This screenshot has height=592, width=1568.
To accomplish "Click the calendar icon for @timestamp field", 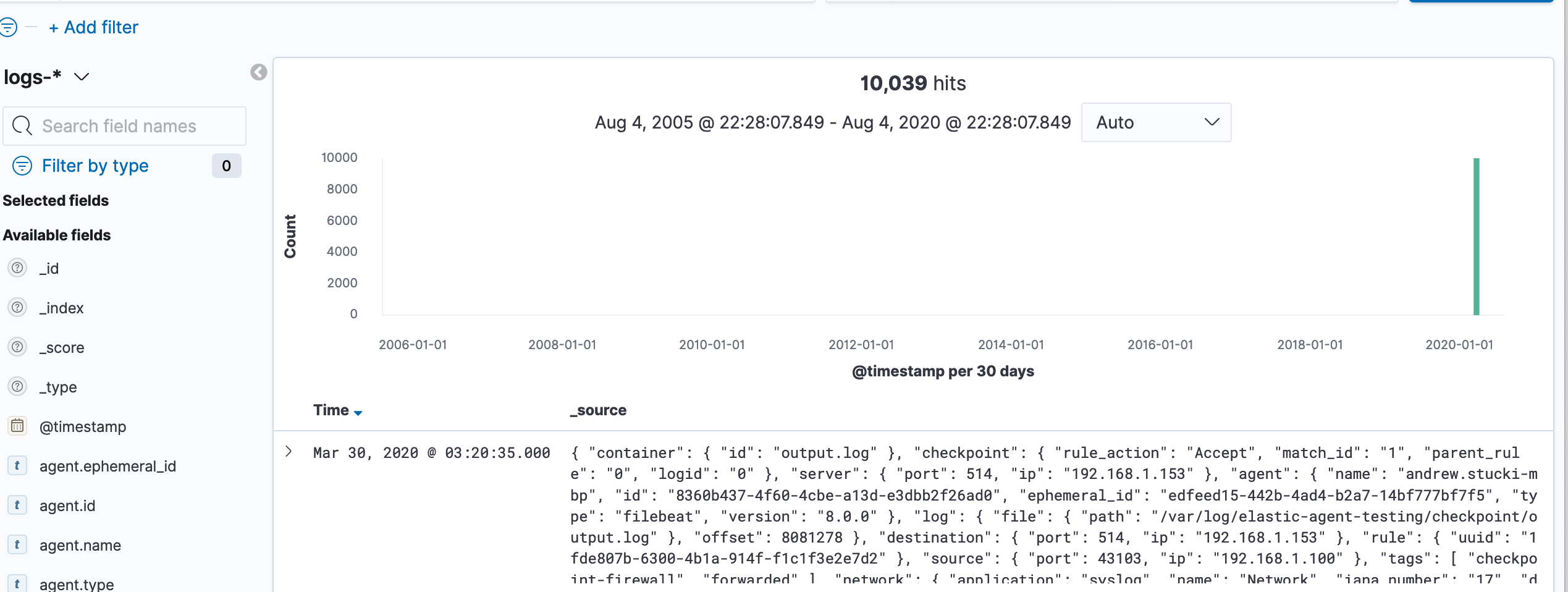I will pyautogui.click(x=17, y=426).
